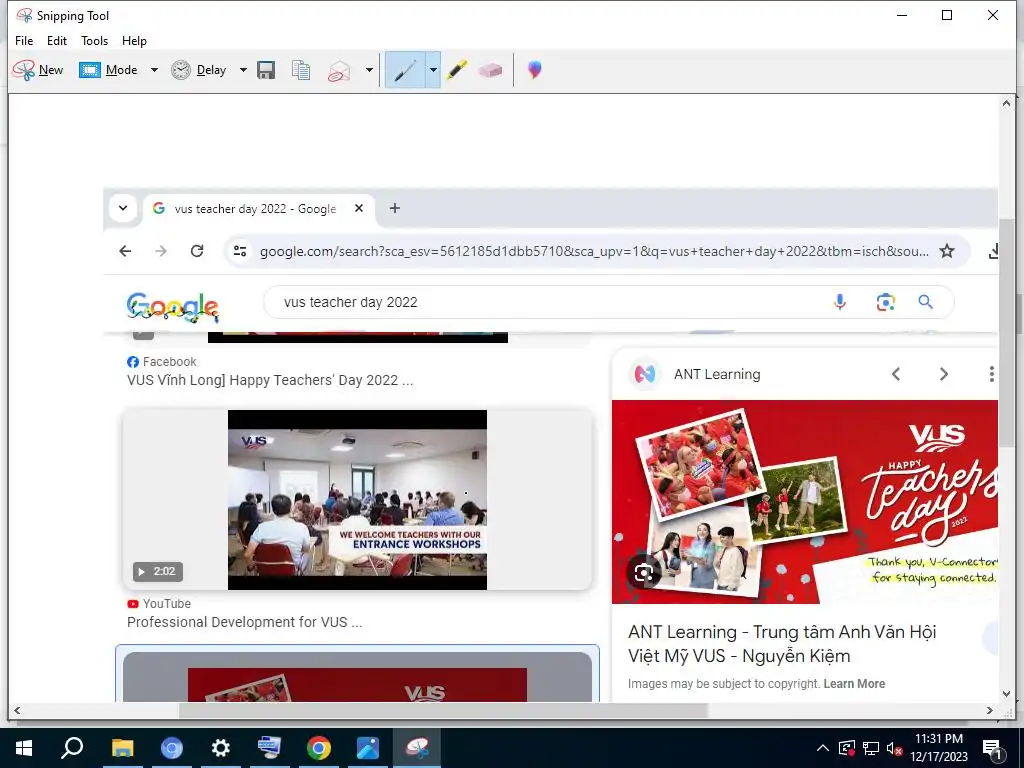Viewport: 1024px width, 768px height.
Task: Show hidden tray icons chevron
Action: tap(823, 748)
